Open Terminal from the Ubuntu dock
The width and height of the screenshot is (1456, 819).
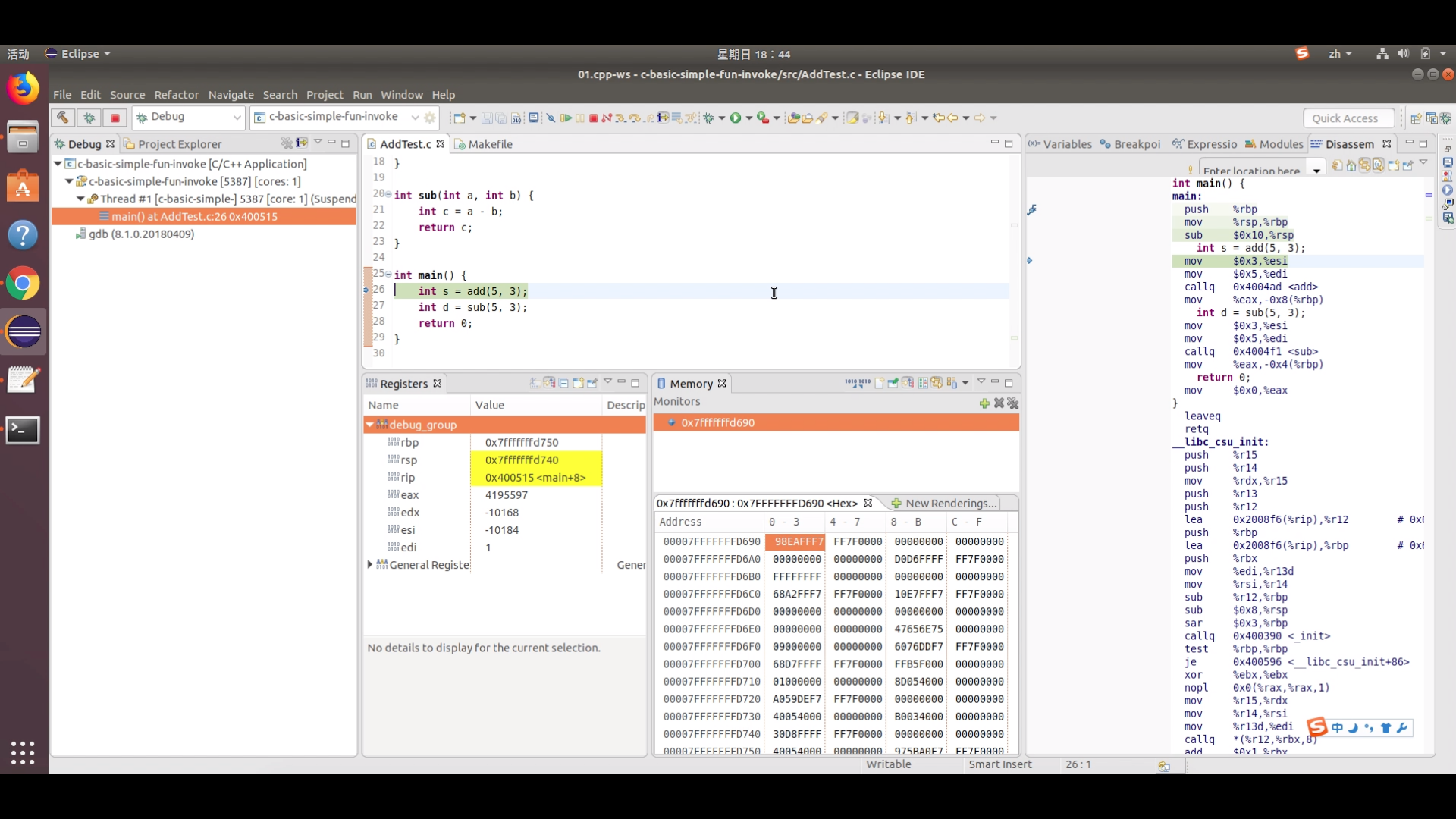(23, 430)
